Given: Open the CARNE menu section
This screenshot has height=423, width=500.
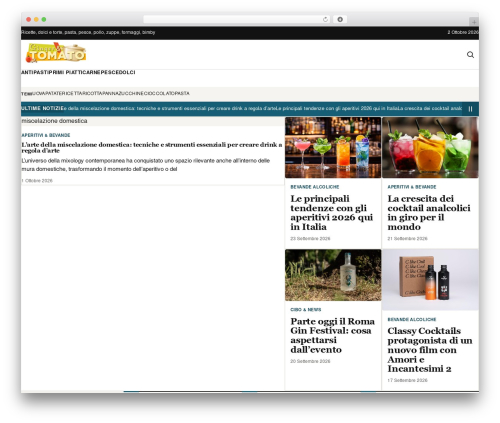Looking at the screenshot, I should (92, 72).
